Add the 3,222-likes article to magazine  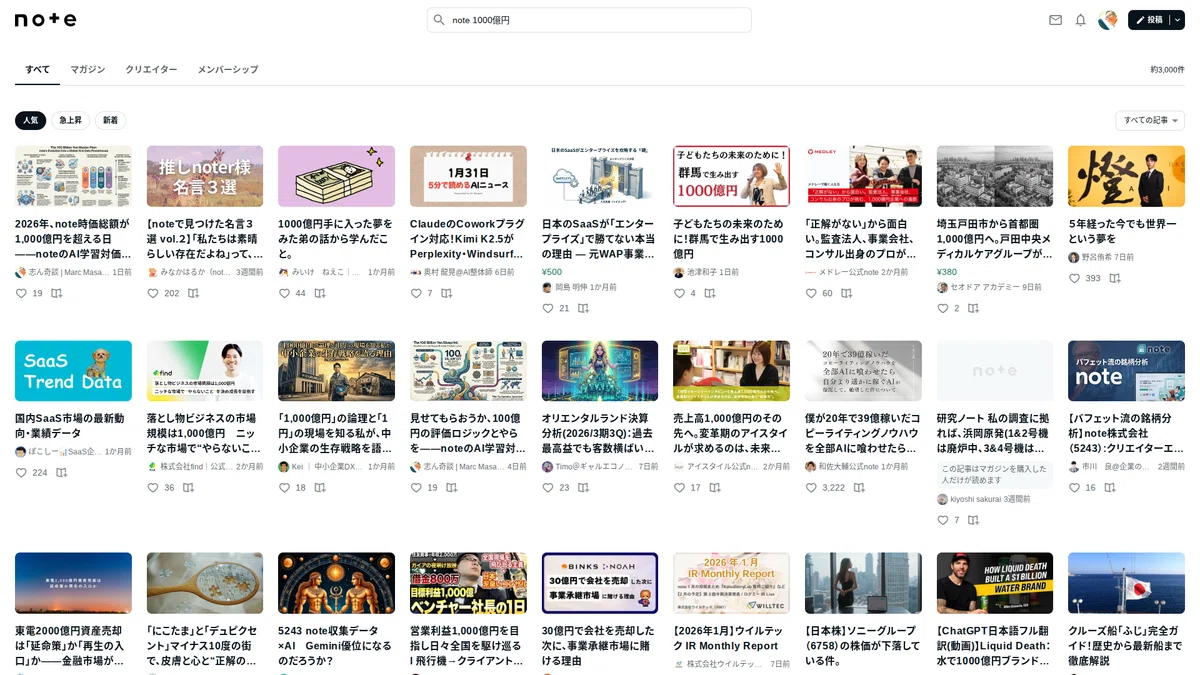tap(859, 487)
